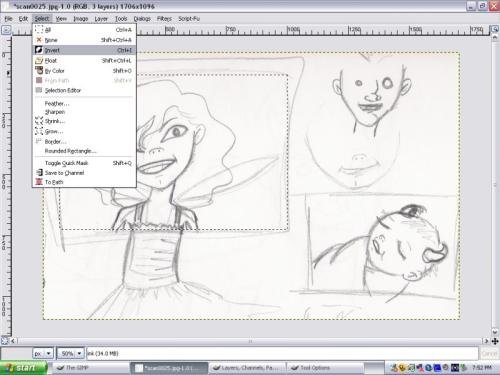Switch to Layers, Channels taskbar window

pos(247,368)
